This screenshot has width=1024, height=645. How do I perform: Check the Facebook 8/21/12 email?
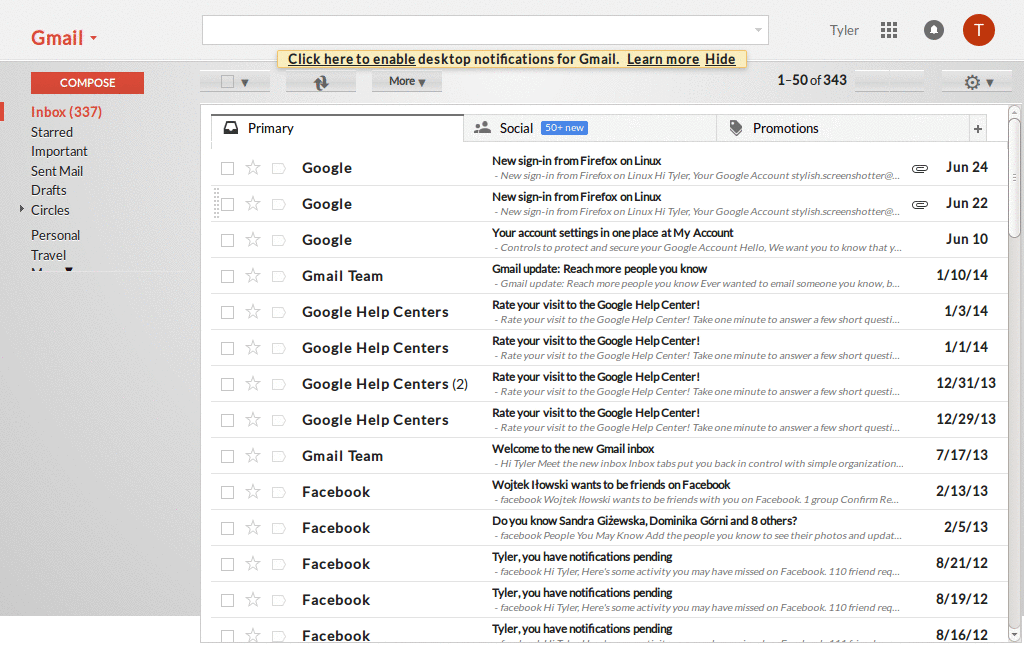227,564
